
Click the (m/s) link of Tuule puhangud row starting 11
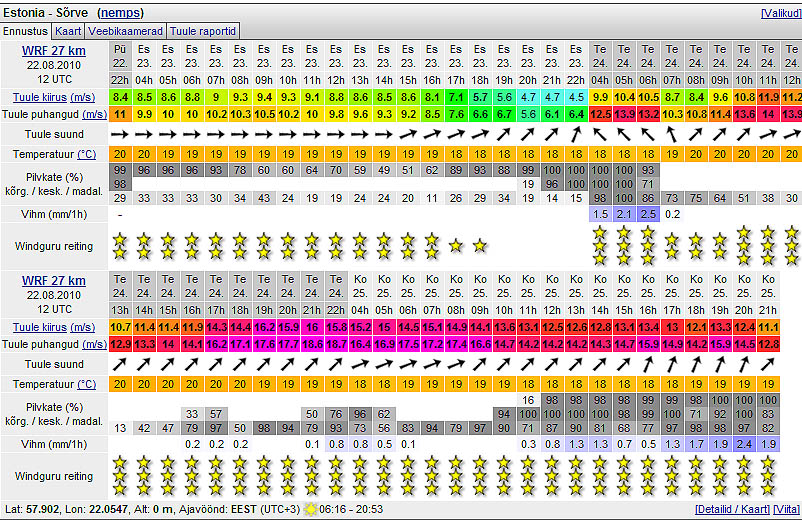[x=94, y=114]
